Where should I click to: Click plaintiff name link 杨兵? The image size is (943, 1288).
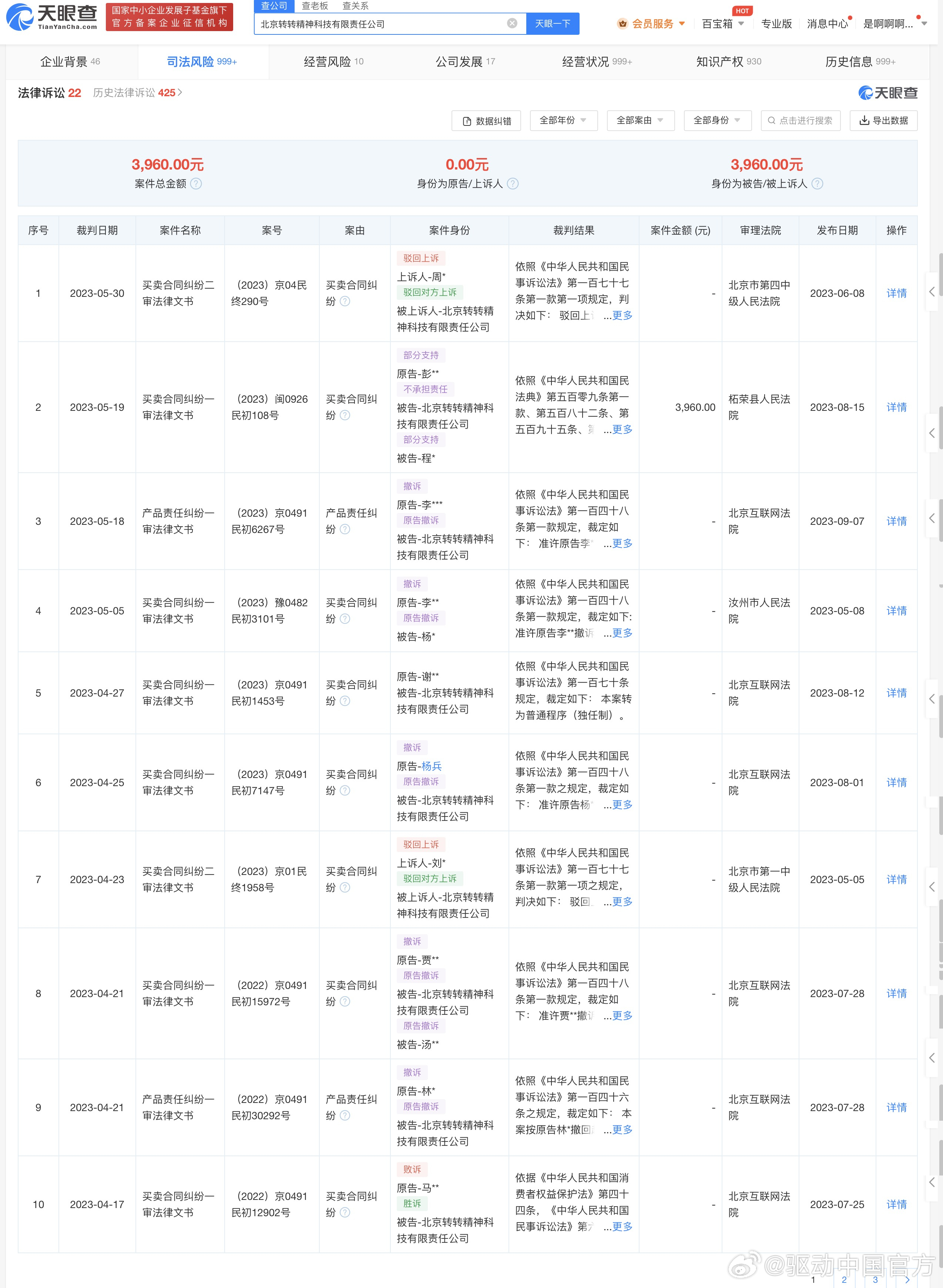[432, 766]
